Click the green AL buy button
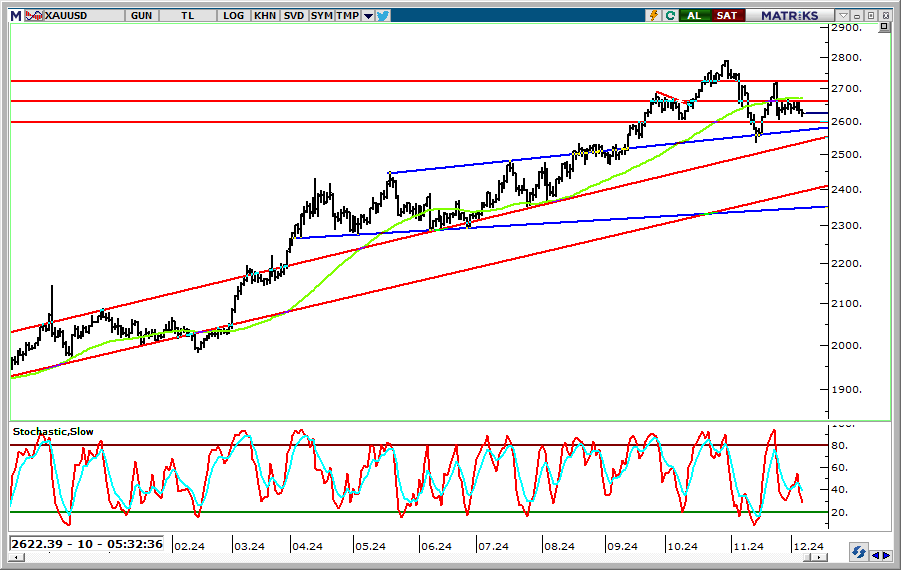 click(694, 15)
